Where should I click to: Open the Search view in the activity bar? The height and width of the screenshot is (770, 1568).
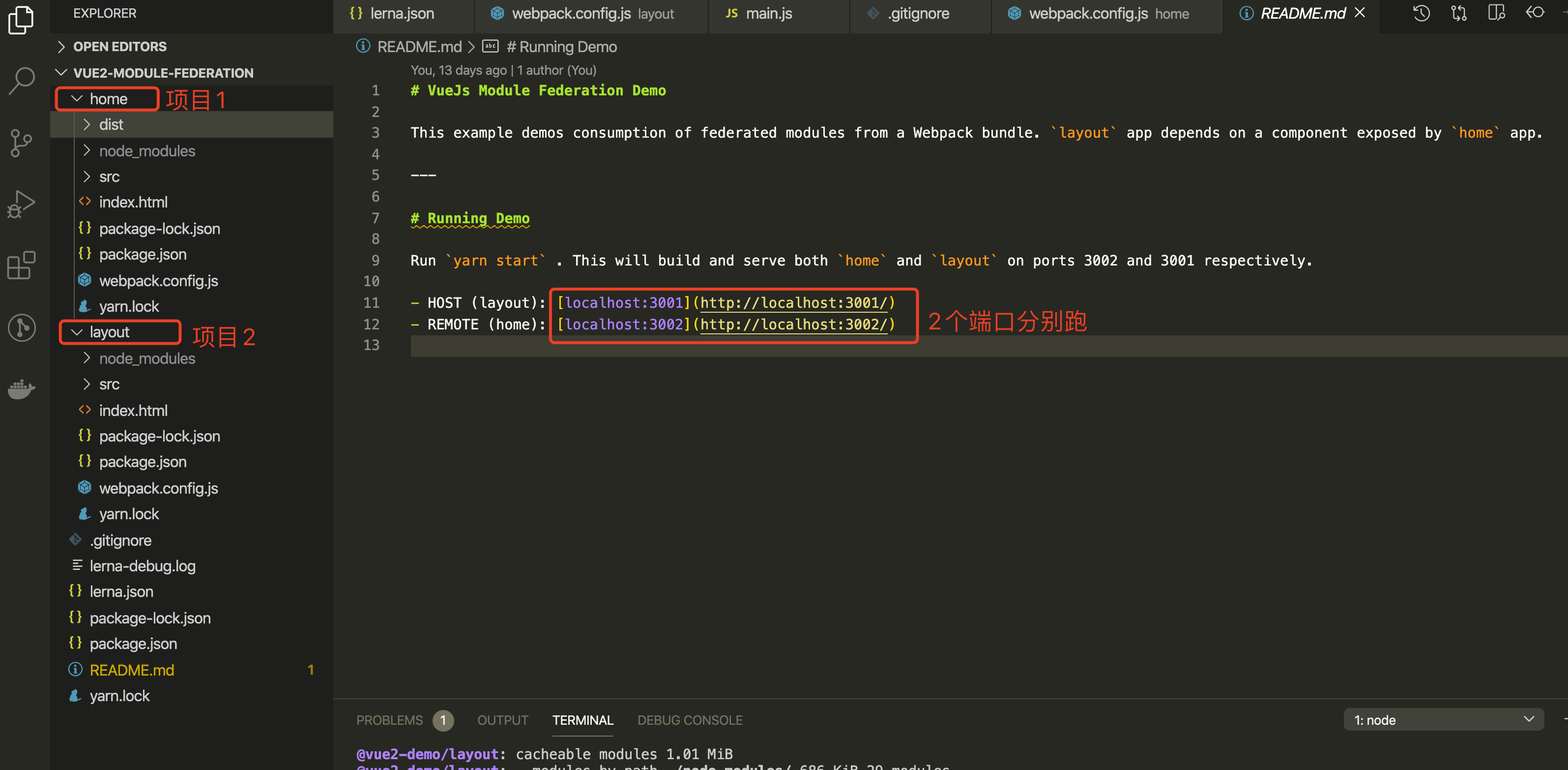click(x=22, y=80)
